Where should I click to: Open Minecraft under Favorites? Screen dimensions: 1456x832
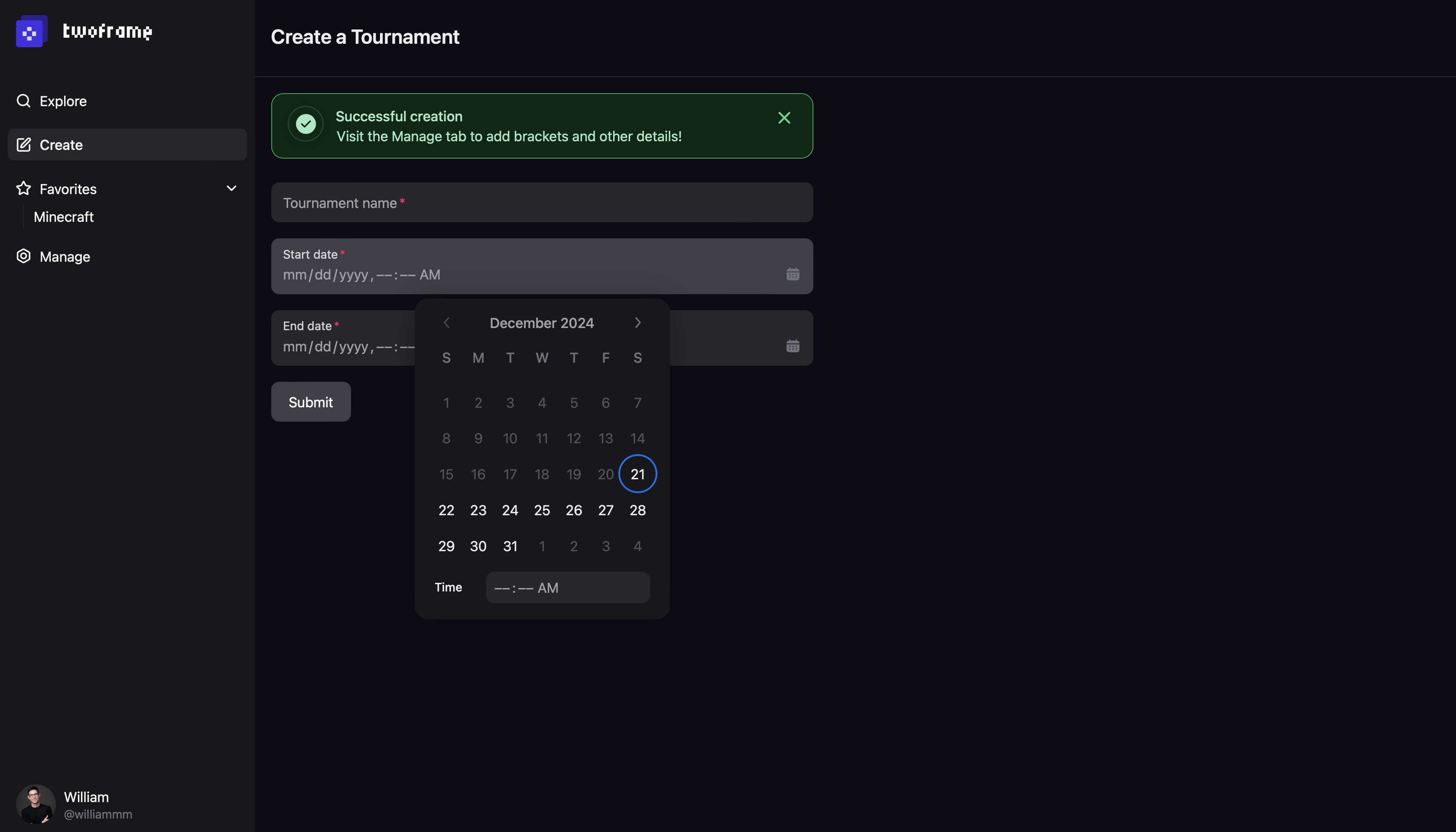(x=63, y=217)
